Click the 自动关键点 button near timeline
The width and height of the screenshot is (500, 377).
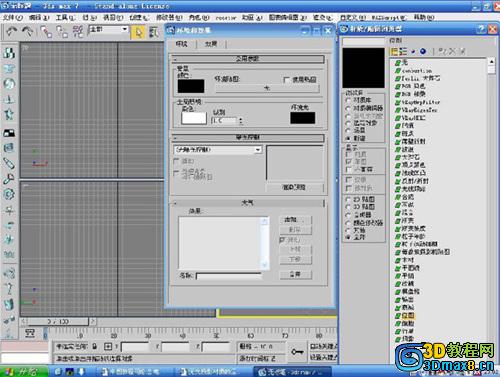pyautogui.click(x=323, y=347)
